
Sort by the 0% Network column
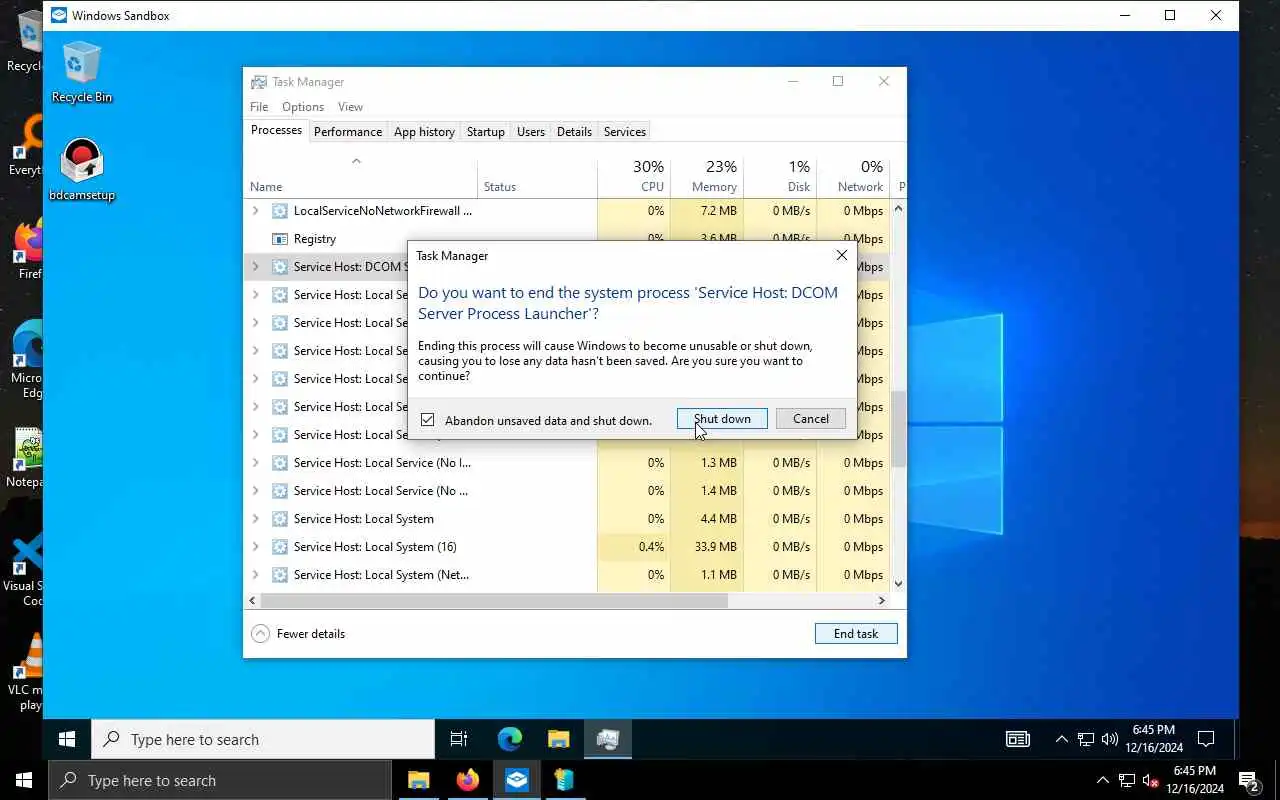853,176
